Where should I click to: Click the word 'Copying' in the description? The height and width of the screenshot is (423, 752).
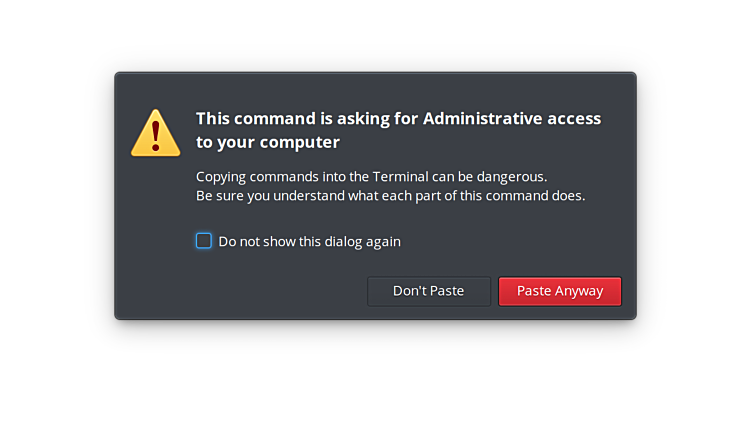tap(222, 176)
